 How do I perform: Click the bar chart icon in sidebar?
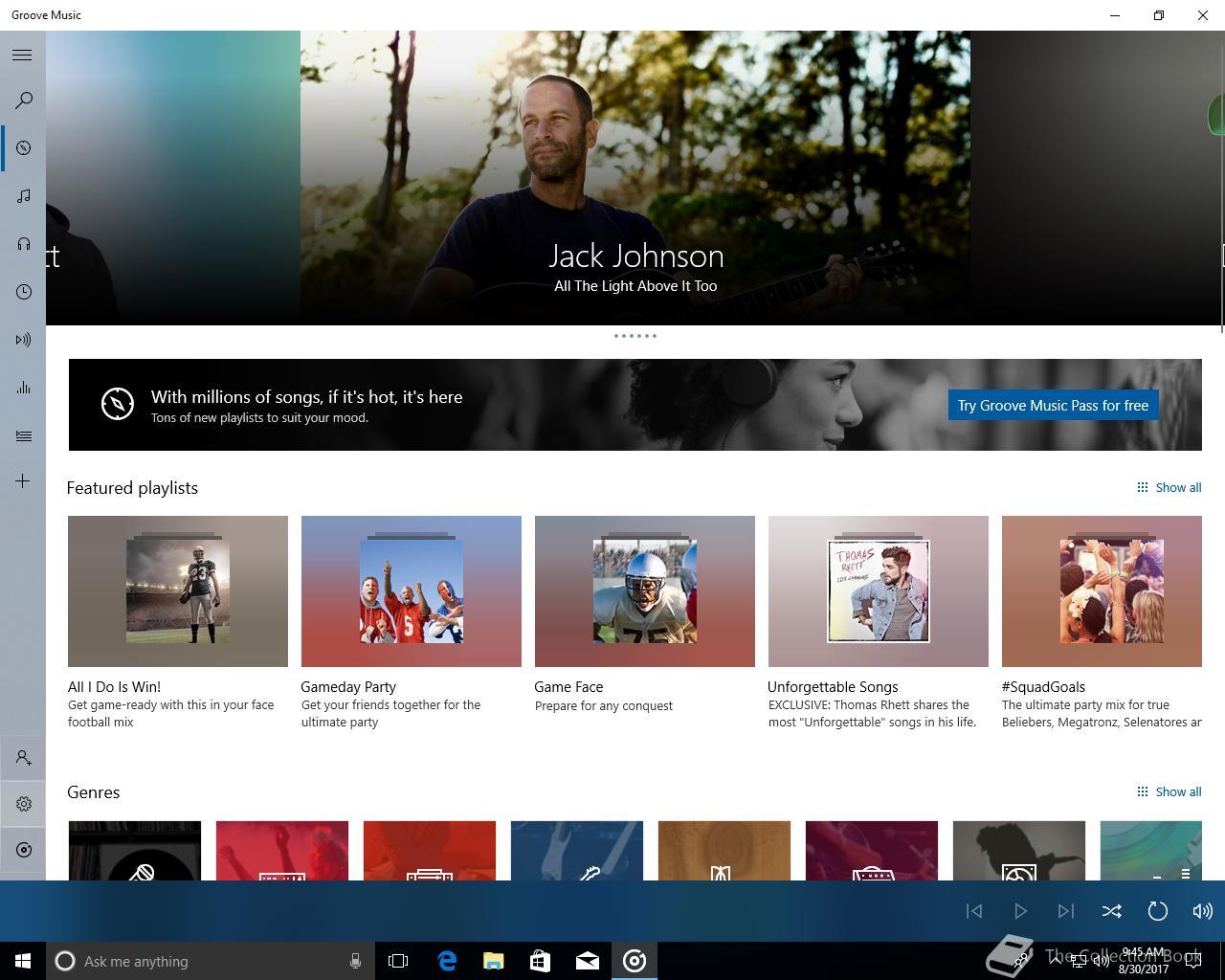[23, 388]
